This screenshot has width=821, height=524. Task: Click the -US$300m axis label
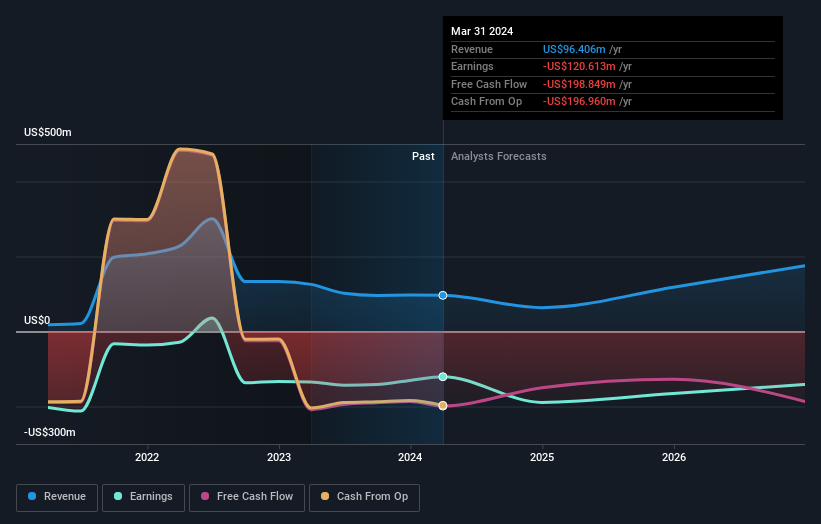tap(50, 432)
